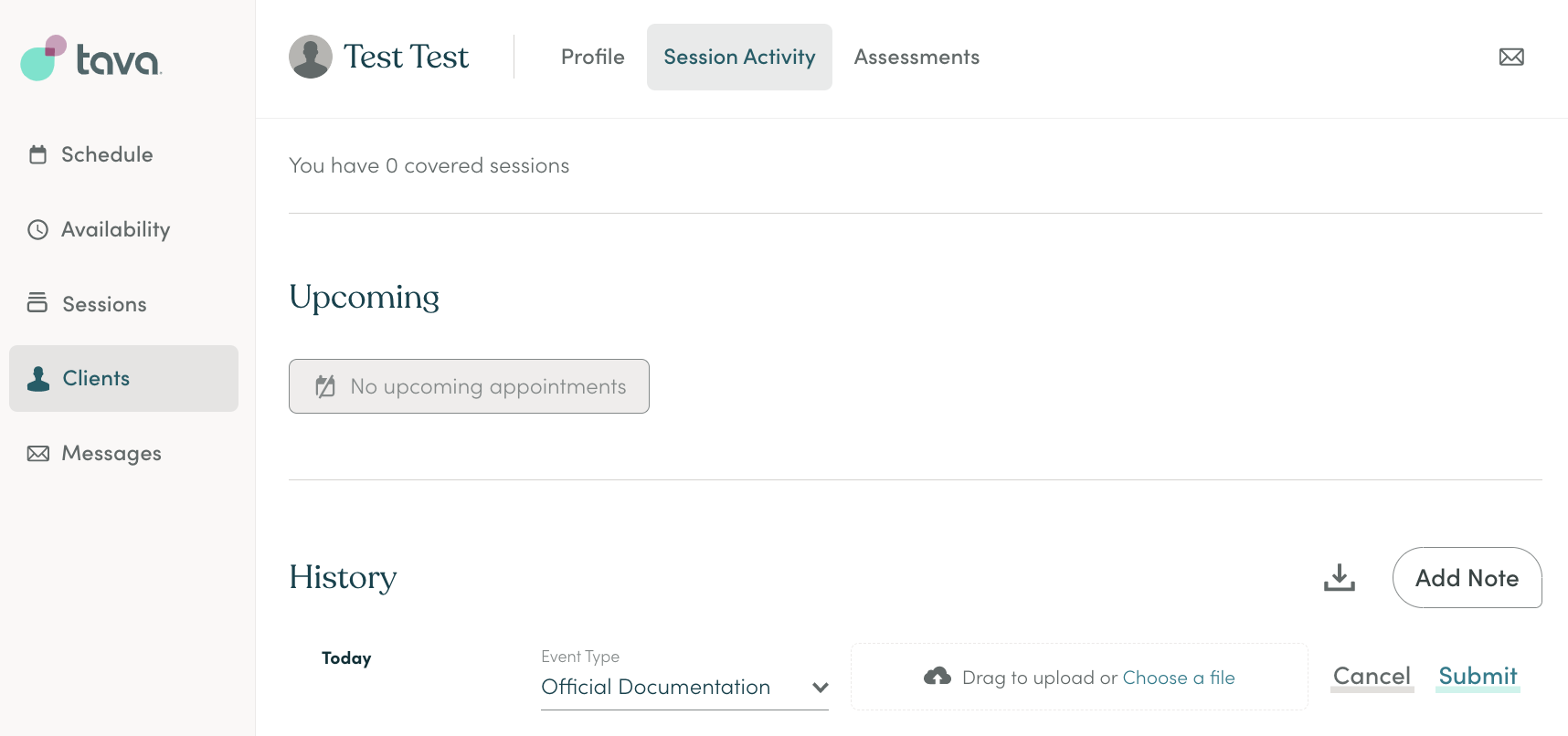
Task: Click the Sessions stack icon
Action: coord(37,302)
